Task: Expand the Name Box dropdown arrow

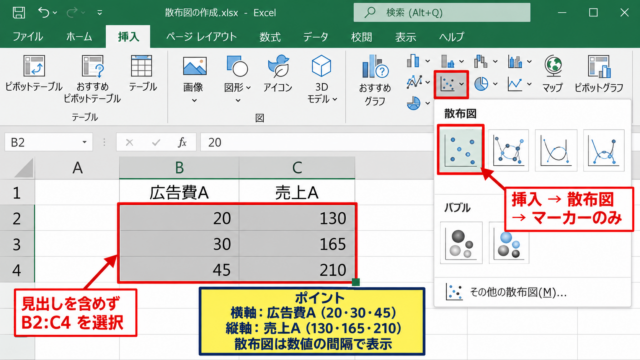Action: 84,142
